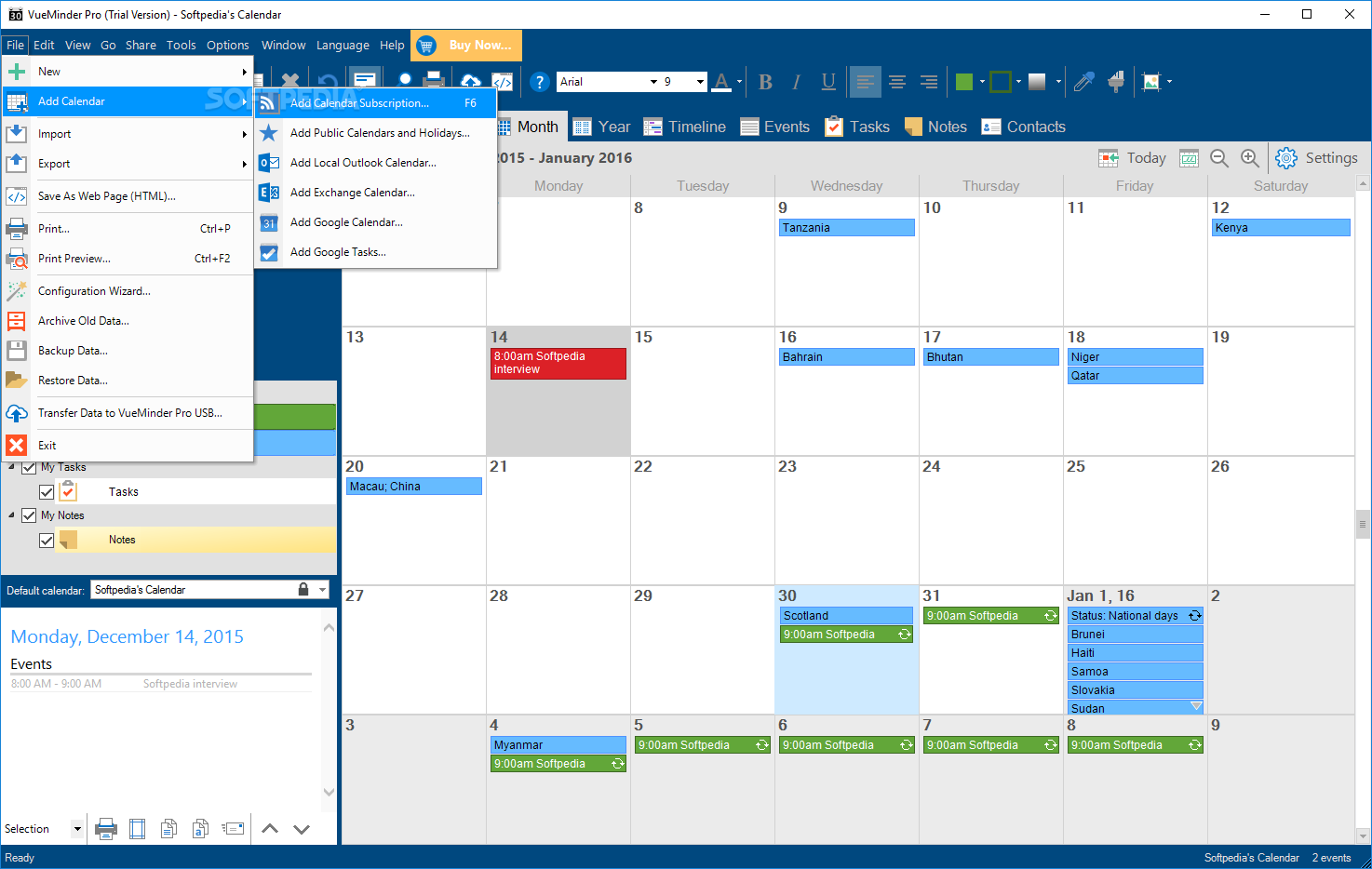Open the Tools menu
Viewport: 1372px width, 869px height.
[x=182, y=46]
